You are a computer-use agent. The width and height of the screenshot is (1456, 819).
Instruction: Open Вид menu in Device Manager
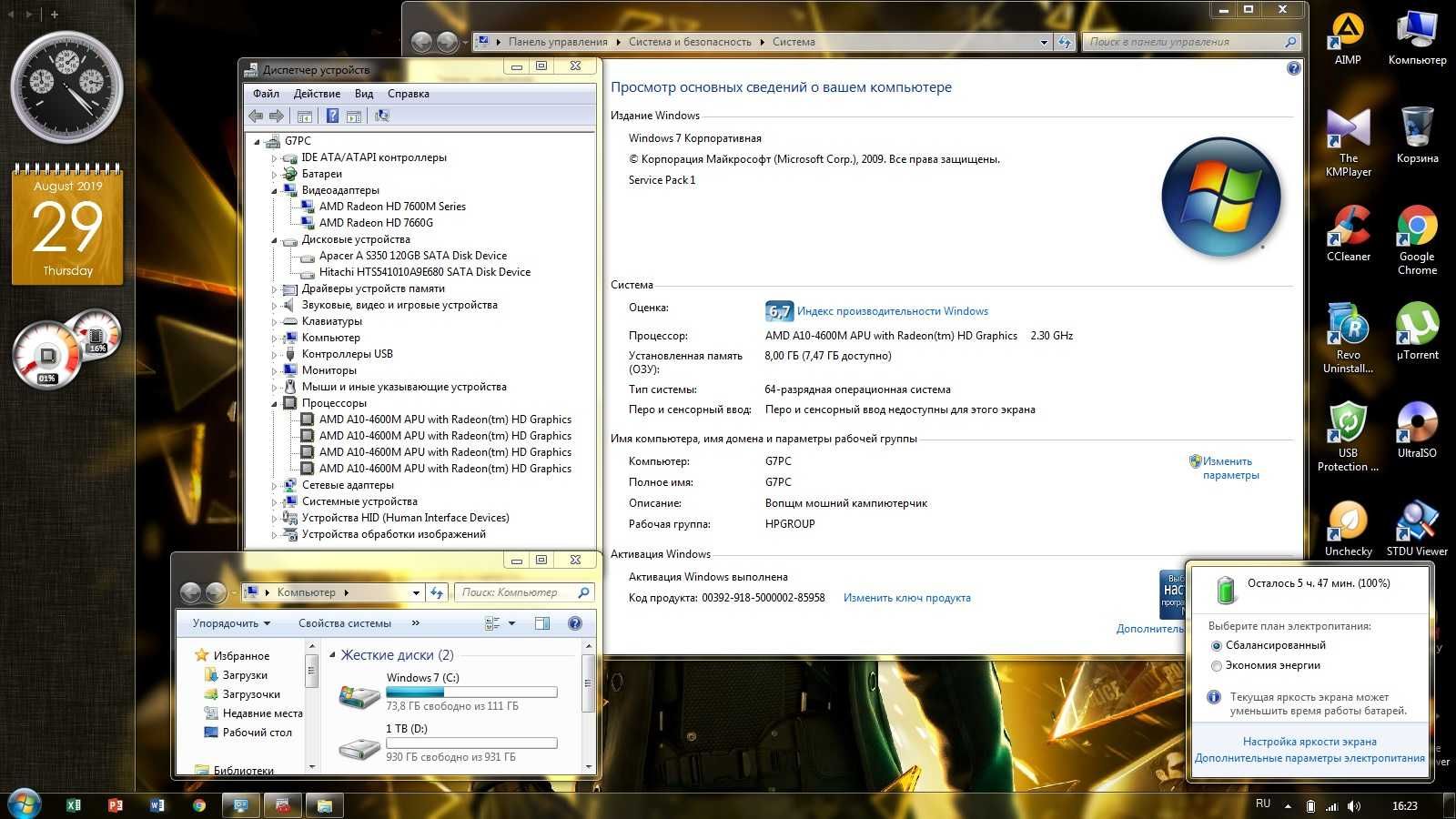coord(364,94)
